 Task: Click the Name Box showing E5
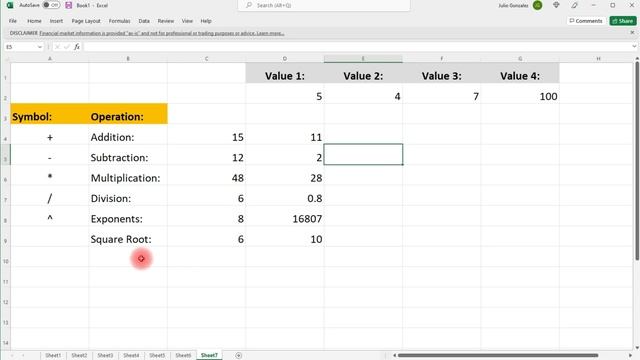click(x=20, y=47)
